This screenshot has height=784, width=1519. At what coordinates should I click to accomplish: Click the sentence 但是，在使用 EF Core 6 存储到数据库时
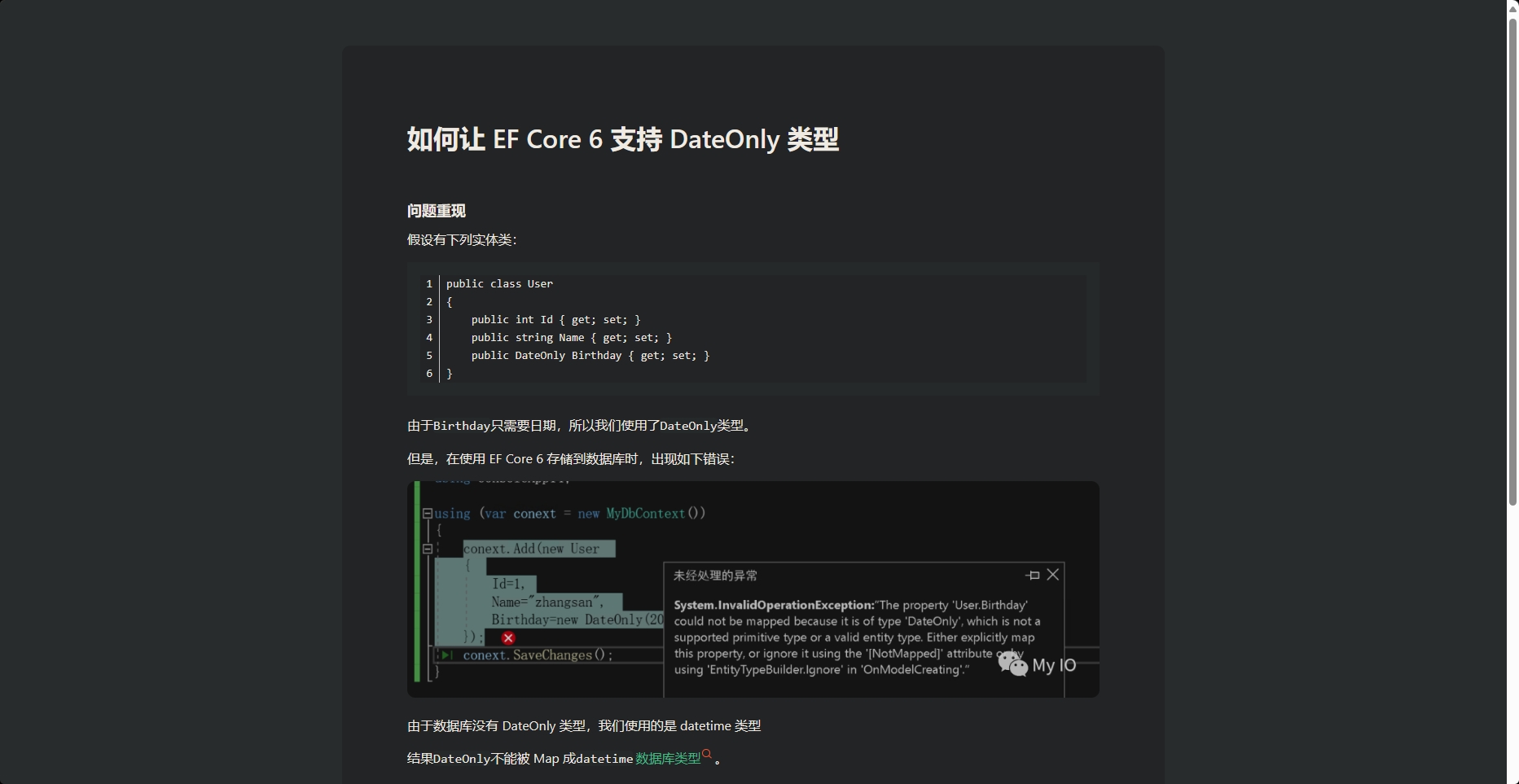click(x=571, y=459)
